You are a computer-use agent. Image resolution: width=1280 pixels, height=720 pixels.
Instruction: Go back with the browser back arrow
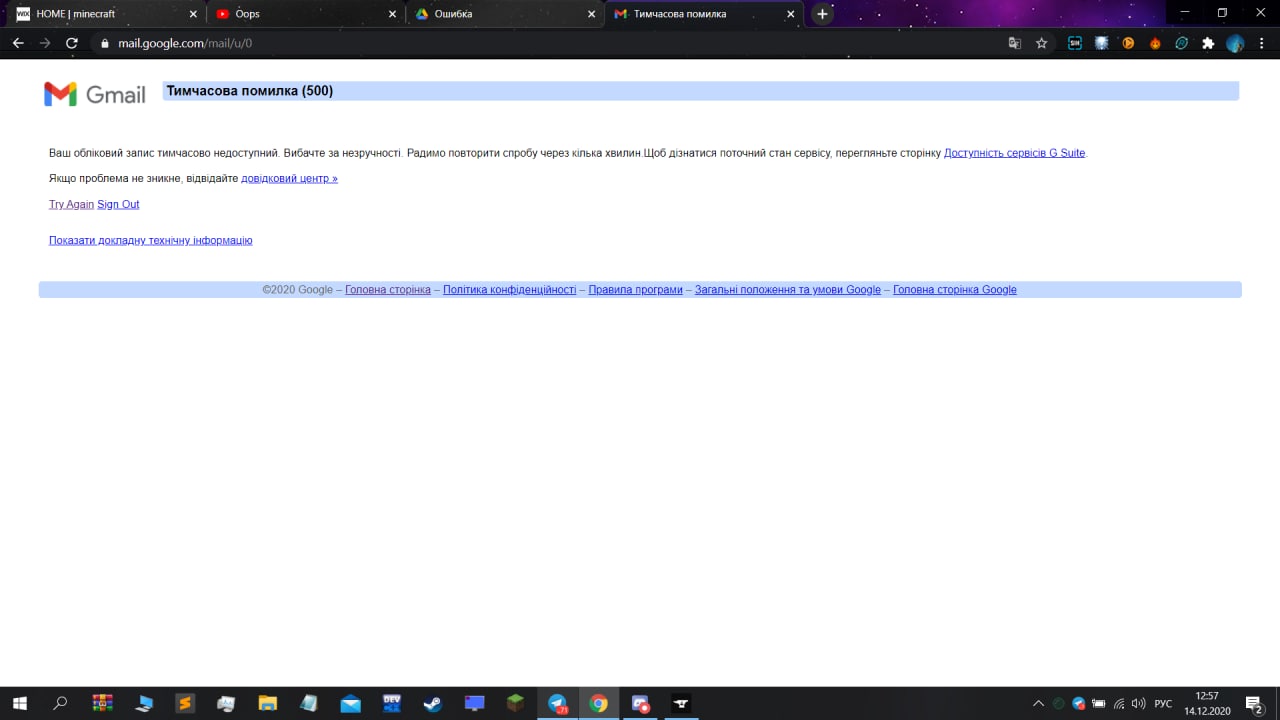(x=18, y=43)
